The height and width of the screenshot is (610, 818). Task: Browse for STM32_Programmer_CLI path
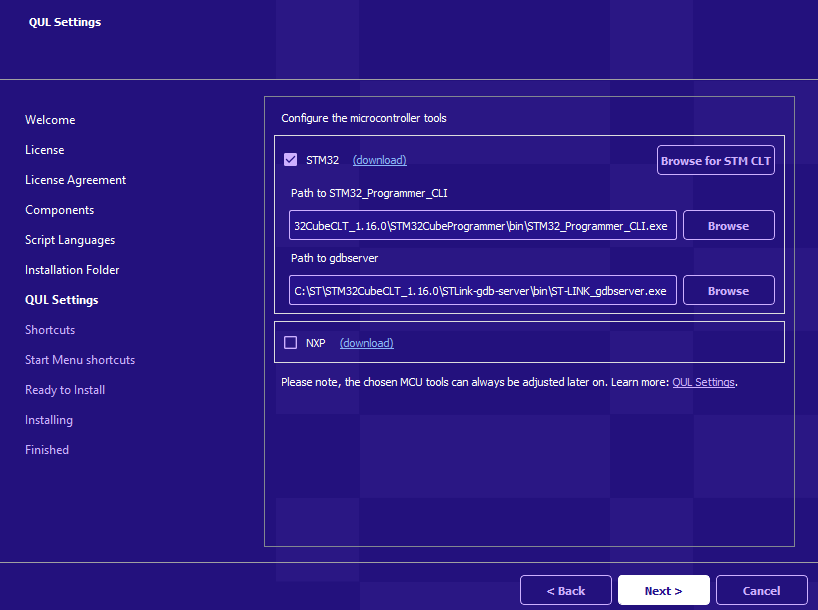coord(728,226)
